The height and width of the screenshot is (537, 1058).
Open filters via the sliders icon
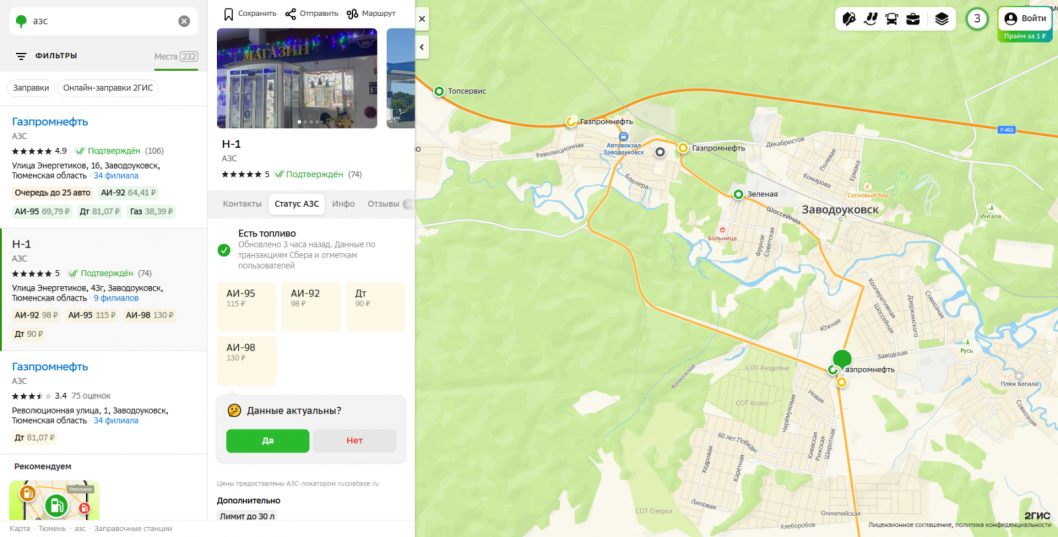(x=21, y=56)
